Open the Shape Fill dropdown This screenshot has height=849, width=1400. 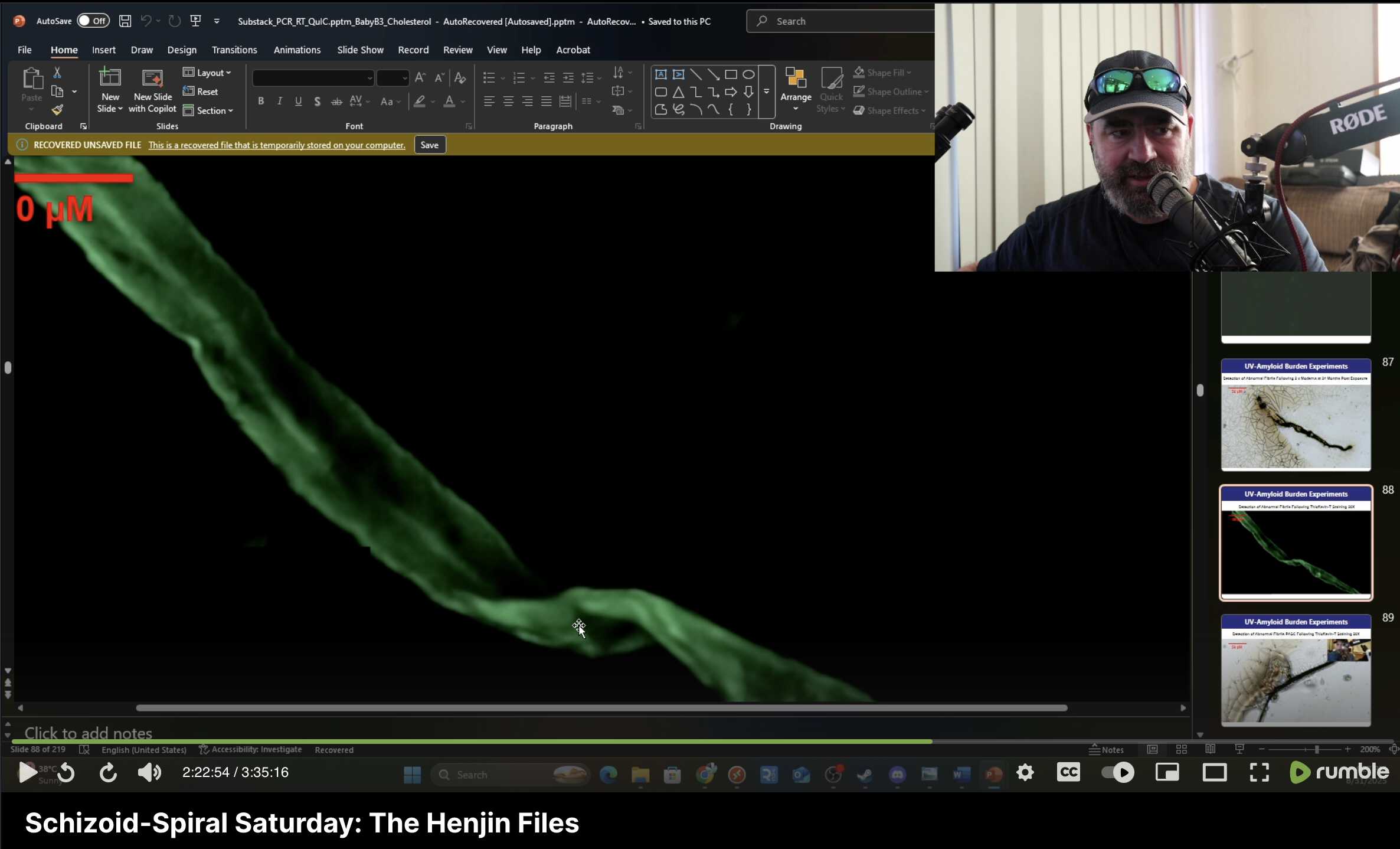pos(883,73)
